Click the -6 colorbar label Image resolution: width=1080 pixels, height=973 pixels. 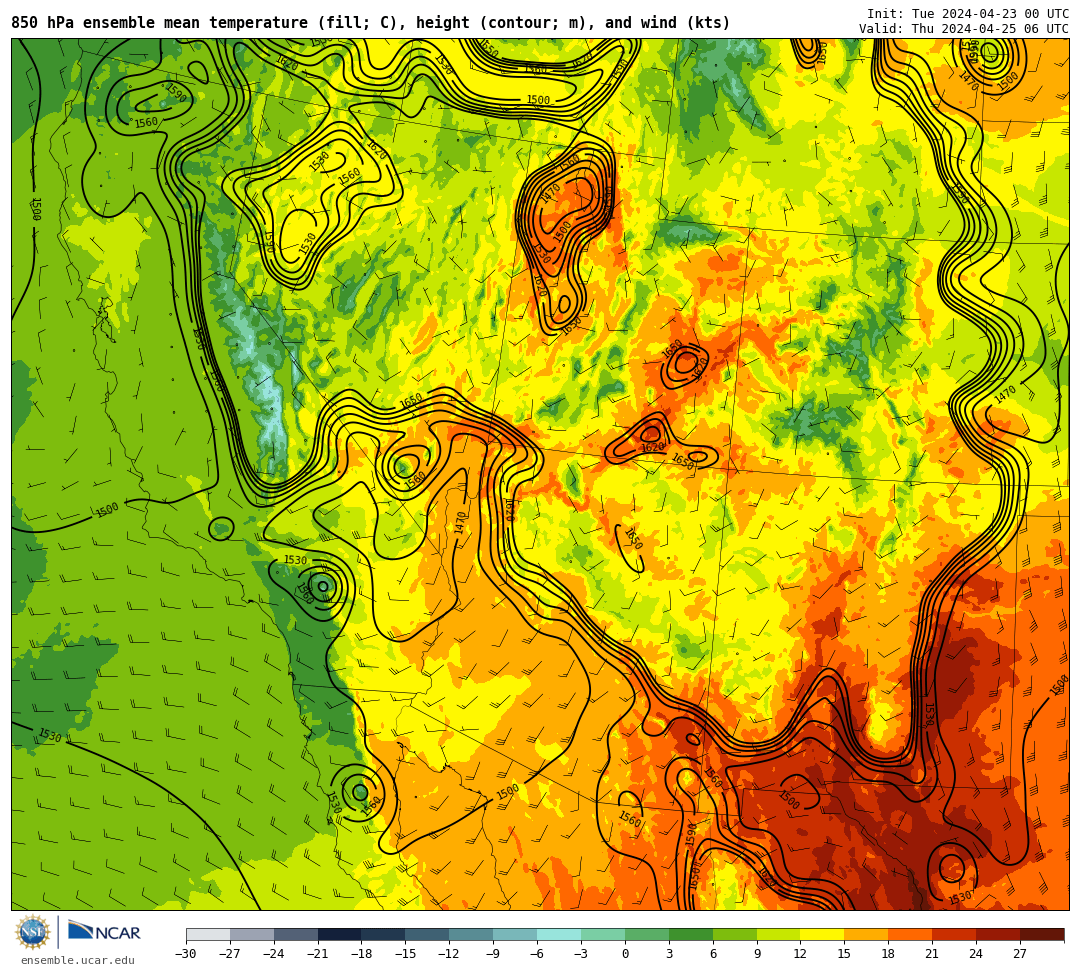pyautogui.click(x=537, y=954)
